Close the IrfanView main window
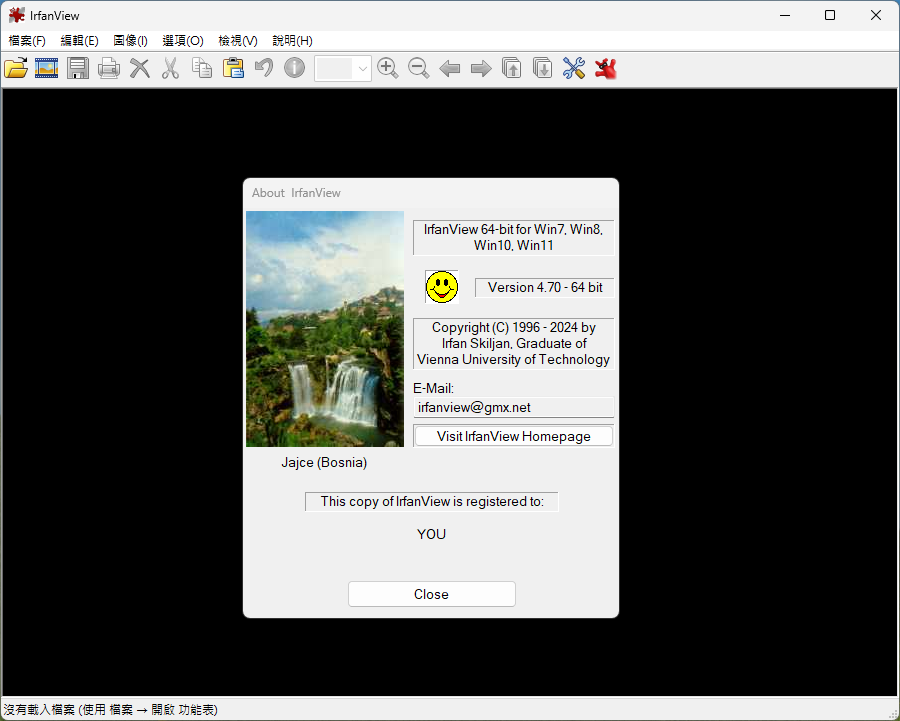900x721 pixels. (x=876, y=15)
